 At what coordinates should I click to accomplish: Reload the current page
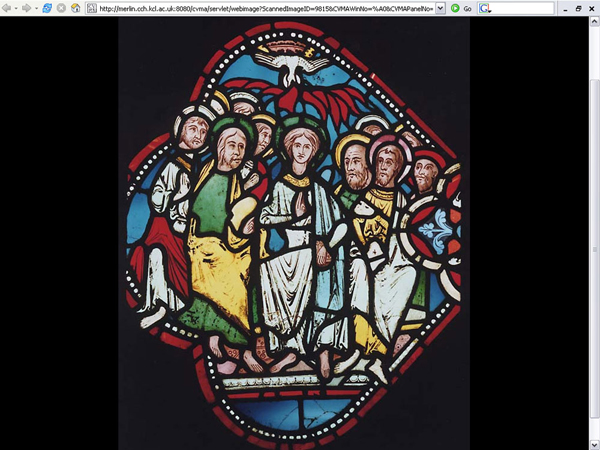(47, 8)
